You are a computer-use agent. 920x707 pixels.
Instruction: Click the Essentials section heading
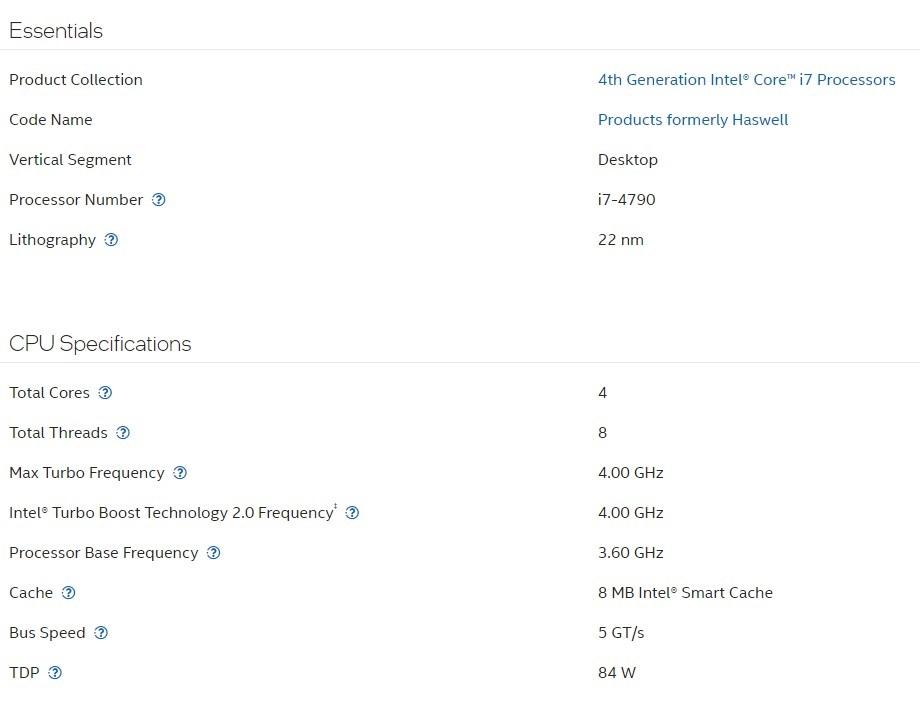click(56, 31)
